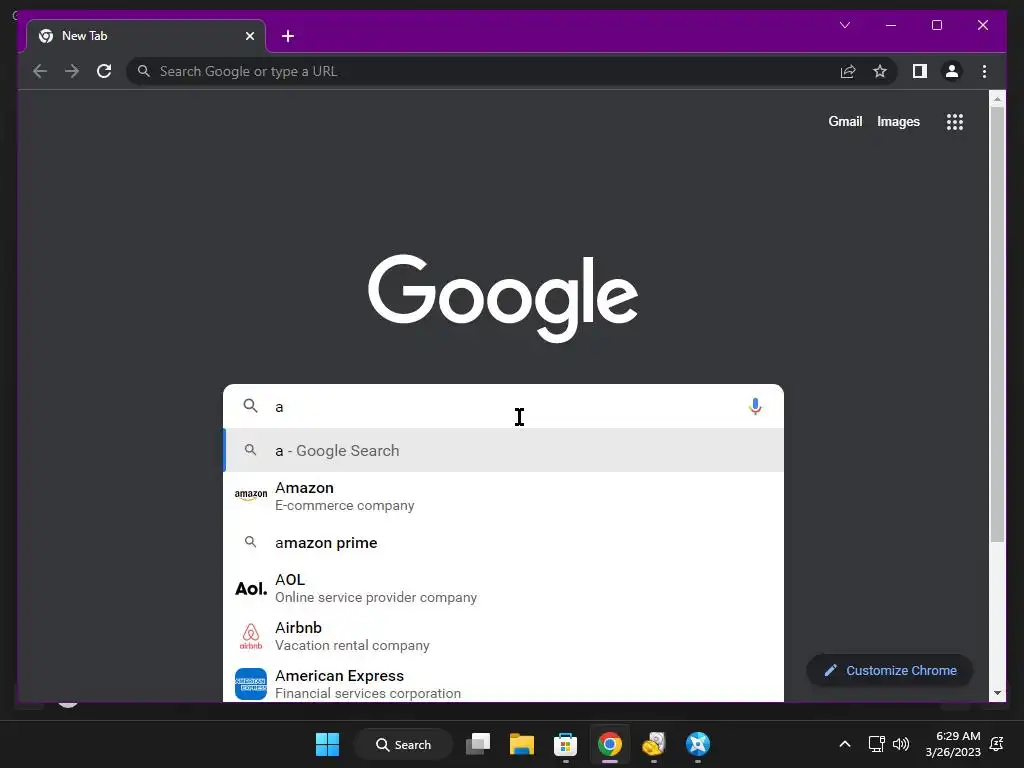
Task: Open the clock showing 6:29 AM
Action: coord(953,744)
